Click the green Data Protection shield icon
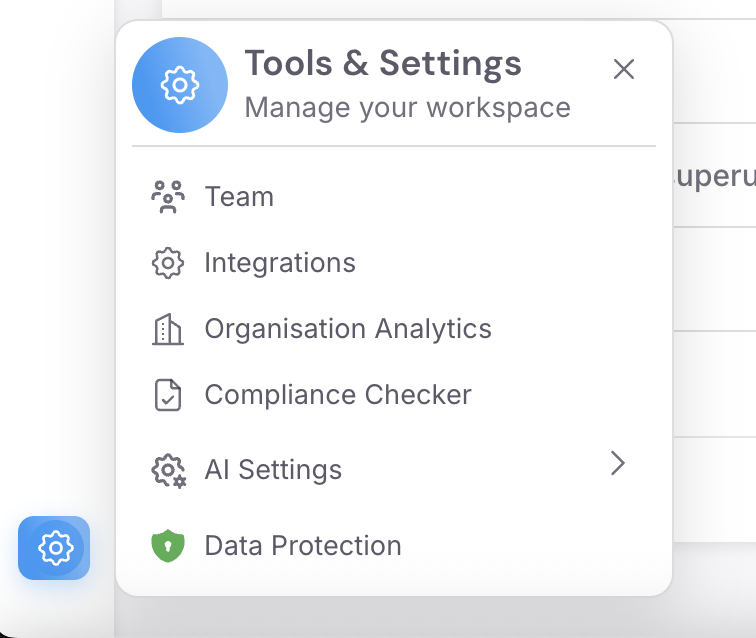The width and height of the screenshot is (756, 638). (168, 546)
